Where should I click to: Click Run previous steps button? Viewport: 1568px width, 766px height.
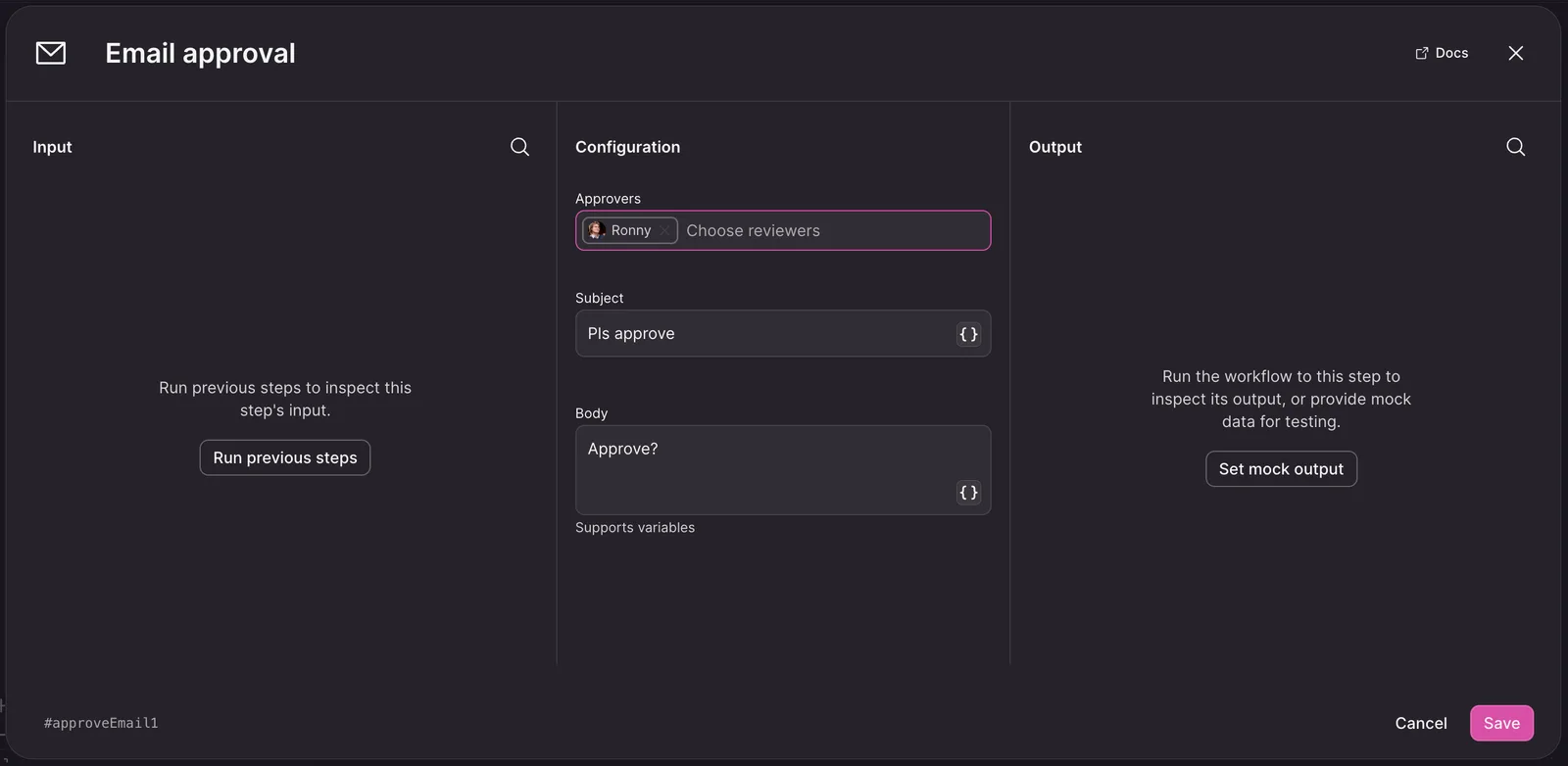[285, 457]
